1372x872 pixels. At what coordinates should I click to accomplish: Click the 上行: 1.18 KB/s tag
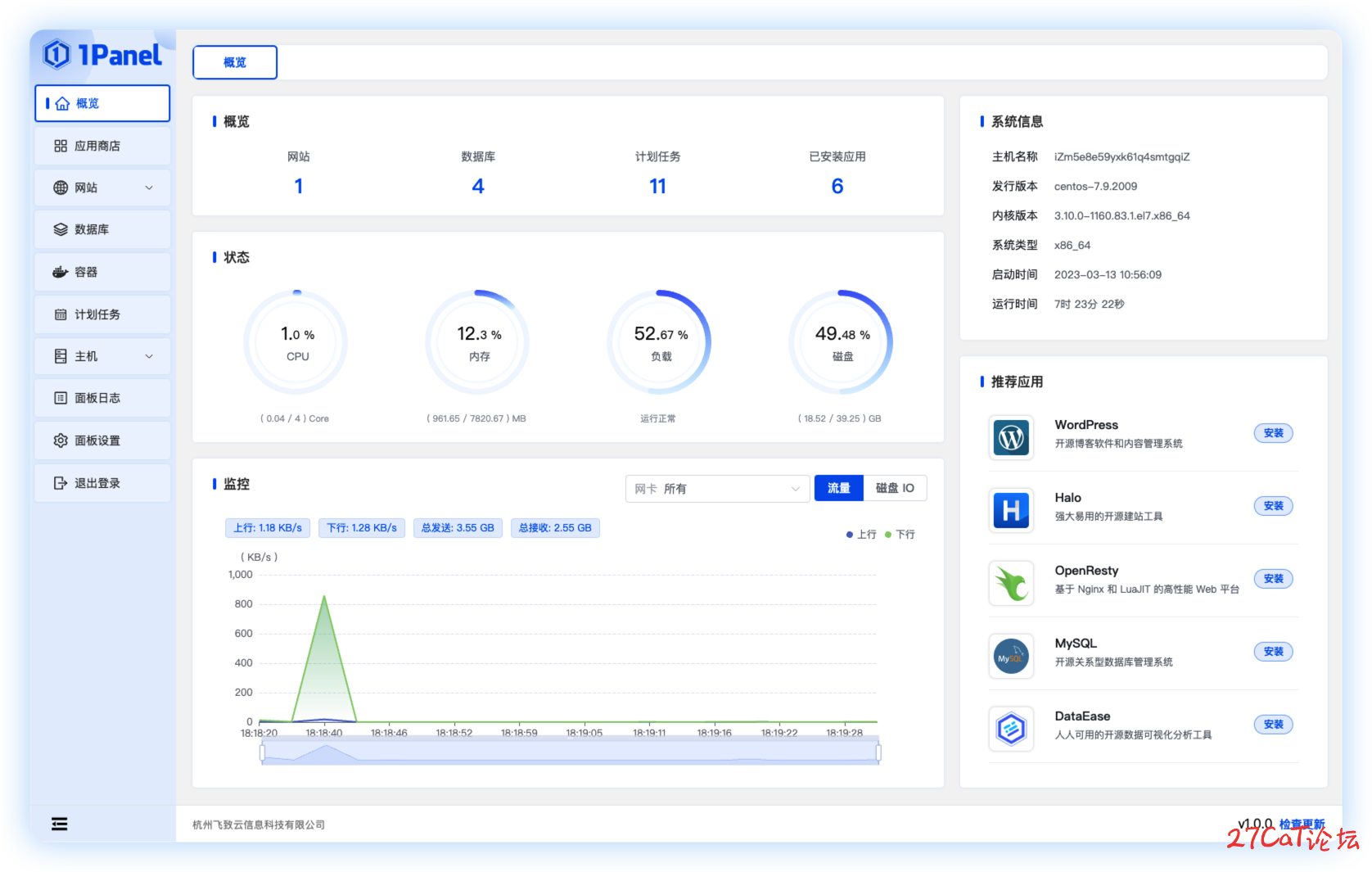[x=268, y=528]
